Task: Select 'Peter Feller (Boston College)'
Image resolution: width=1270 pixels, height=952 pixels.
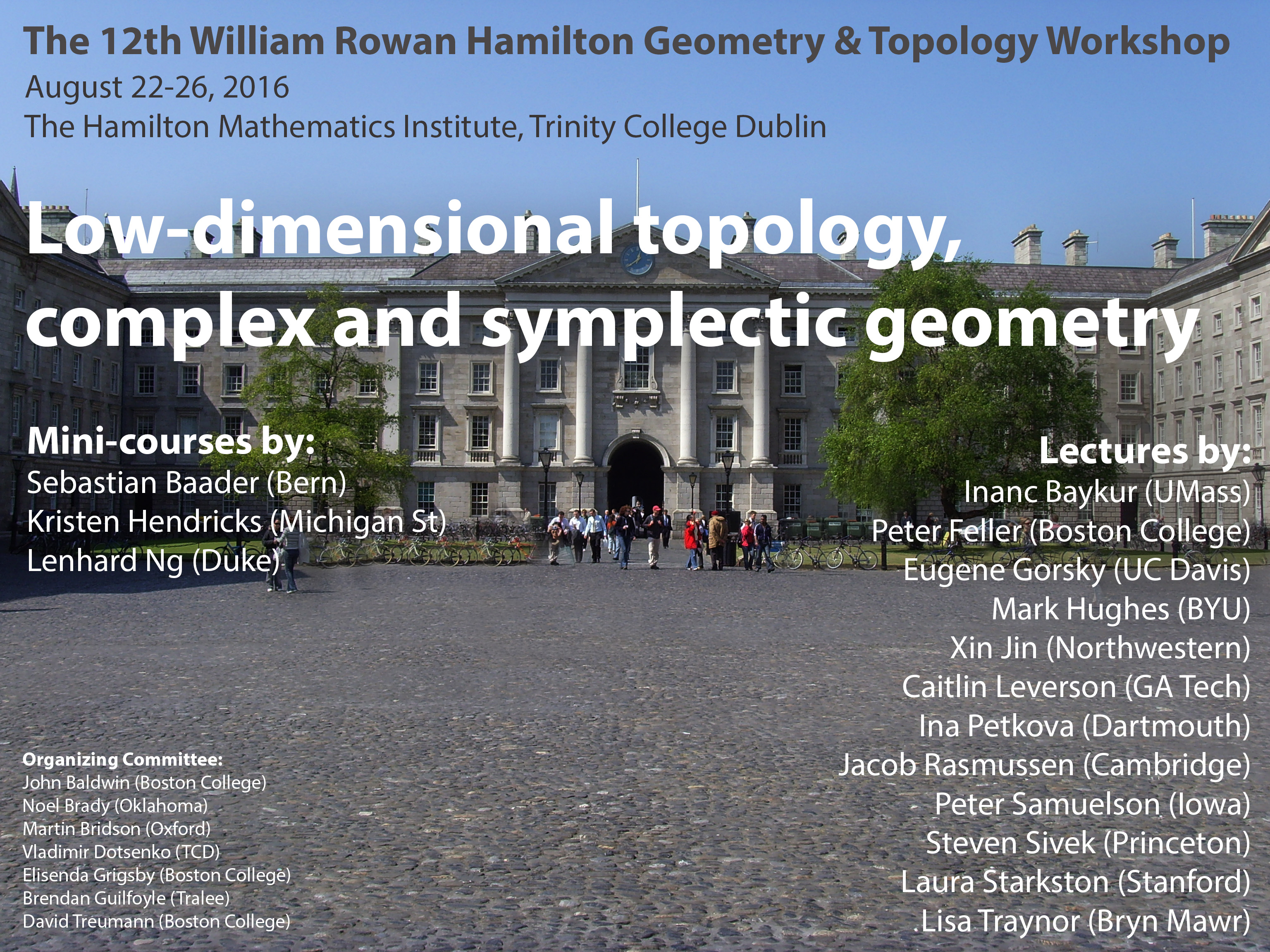Action: tap(1061, 531)
